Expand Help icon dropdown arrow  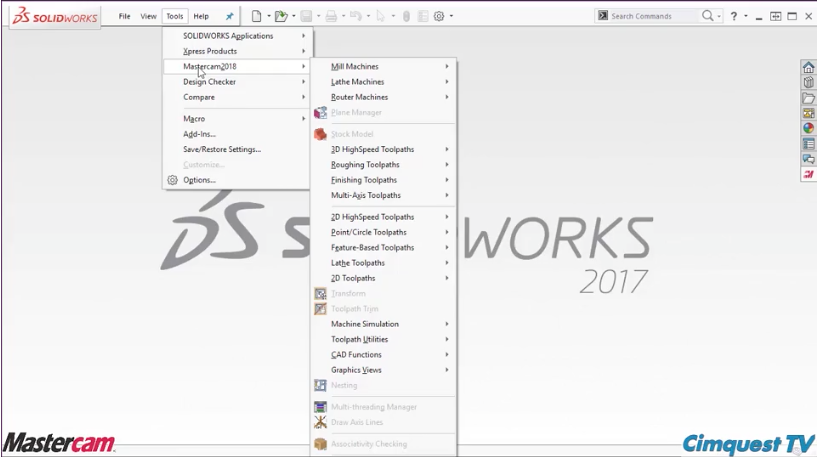(746, 16)
